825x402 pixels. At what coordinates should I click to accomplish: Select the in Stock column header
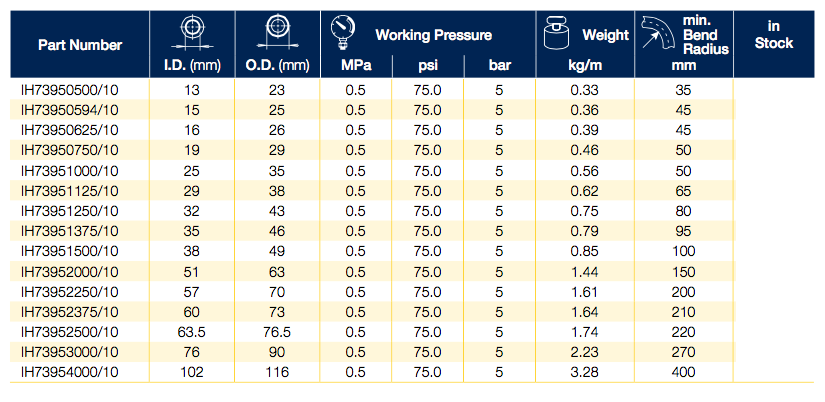pyautogui.click(x=773, y=35)
